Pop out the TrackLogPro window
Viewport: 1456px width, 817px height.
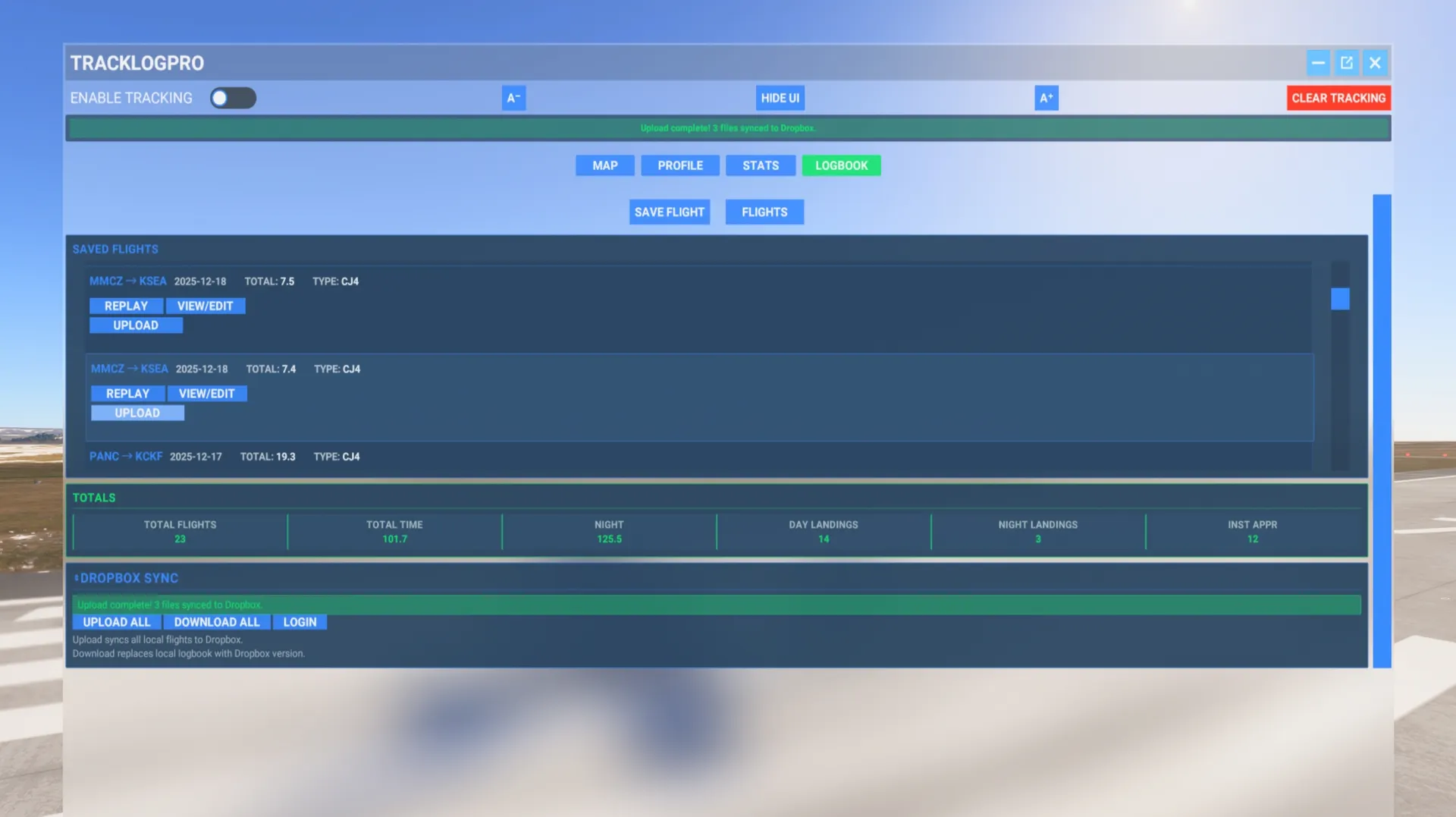(x=1346, y=63)
